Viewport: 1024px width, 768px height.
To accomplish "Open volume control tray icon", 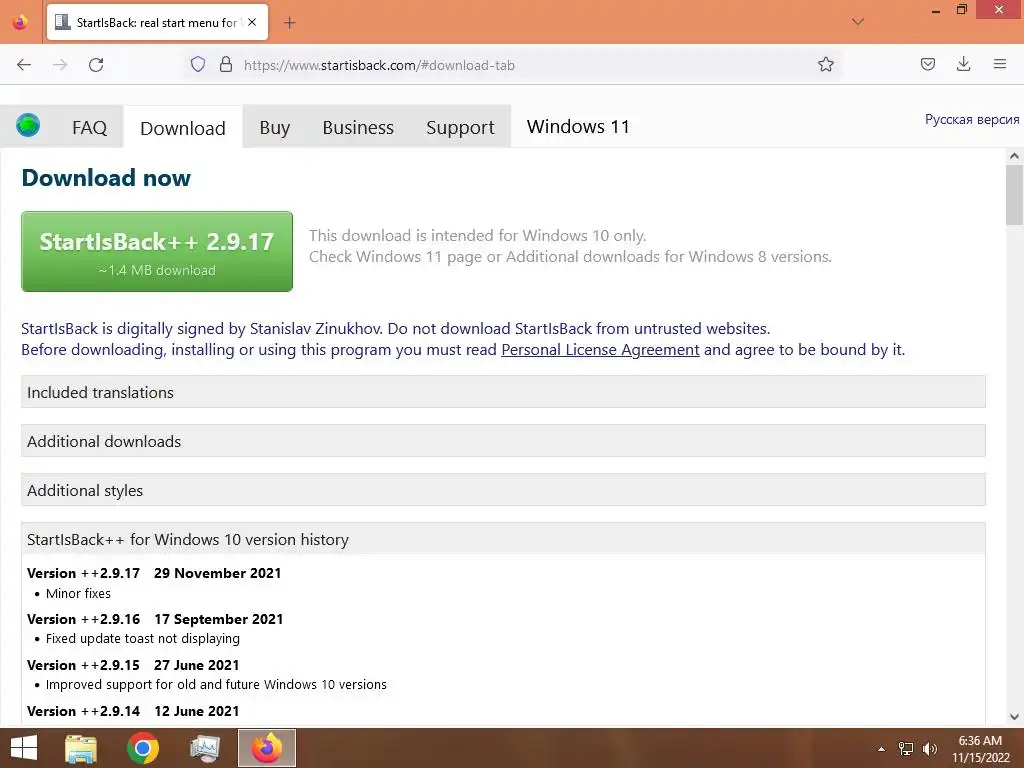I will tap(930, 749).
